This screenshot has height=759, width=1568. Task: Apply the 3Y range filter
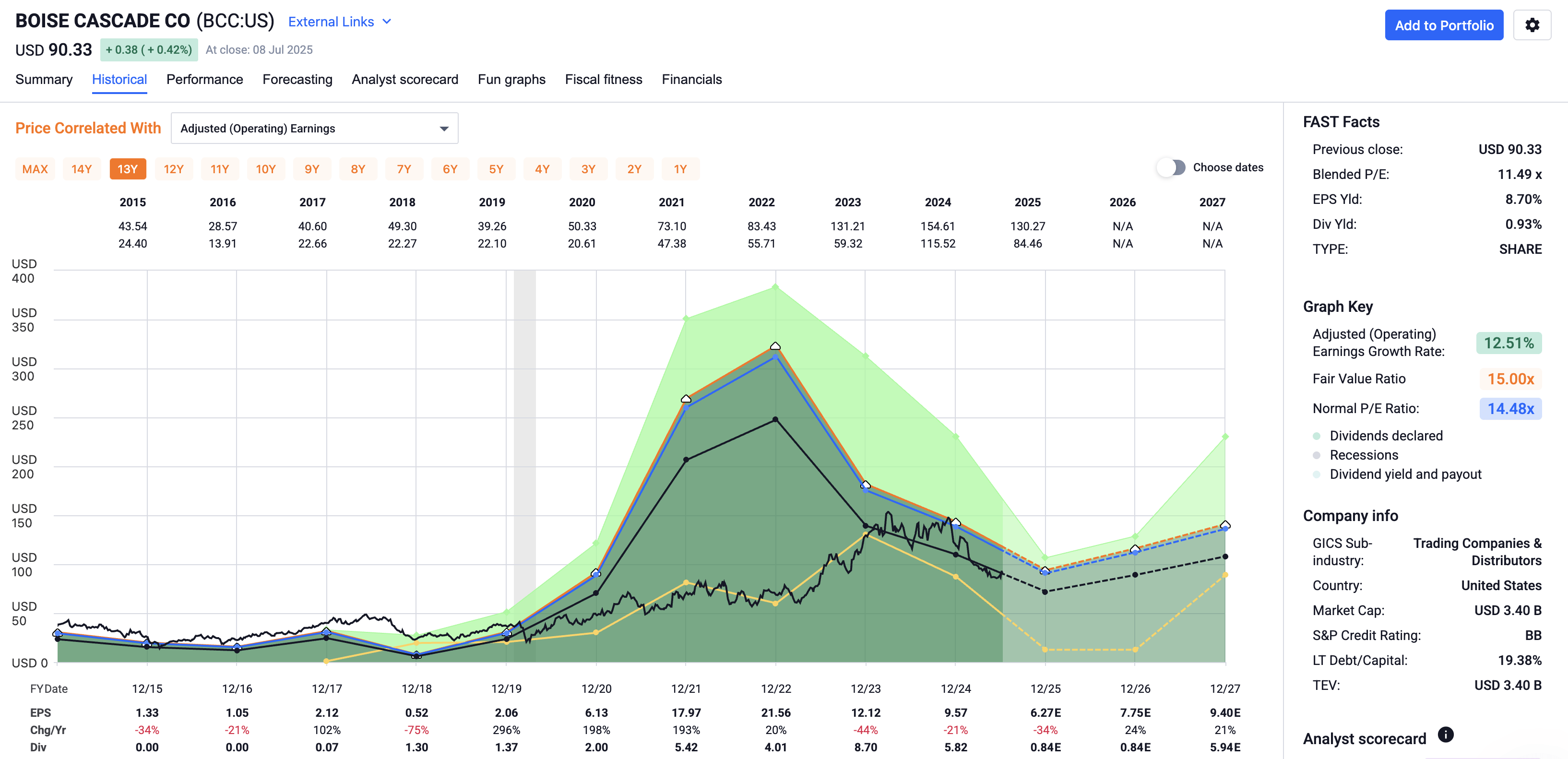[x=588, y=168]
